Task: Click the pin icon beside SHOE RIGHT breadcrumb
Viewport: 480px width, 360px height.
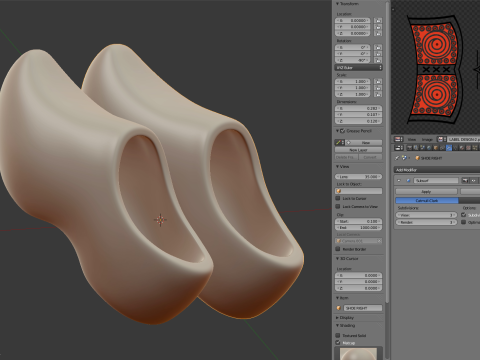Action: click(397, 158)
